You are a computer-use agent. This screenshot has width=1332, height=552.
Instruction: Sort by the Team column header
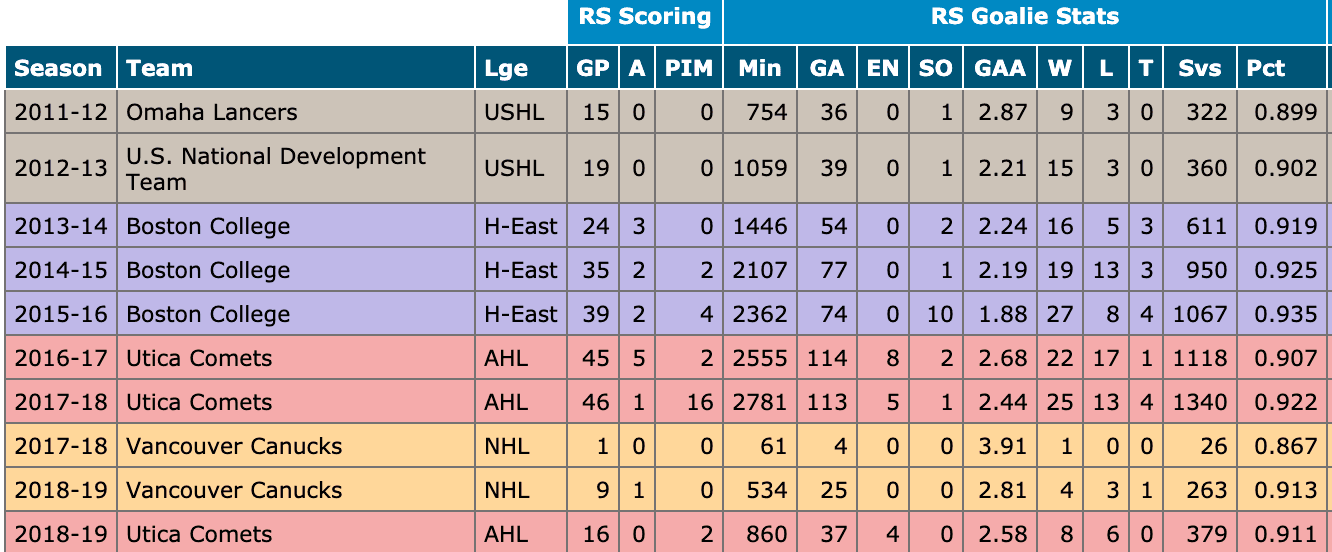tap(159, 69)
